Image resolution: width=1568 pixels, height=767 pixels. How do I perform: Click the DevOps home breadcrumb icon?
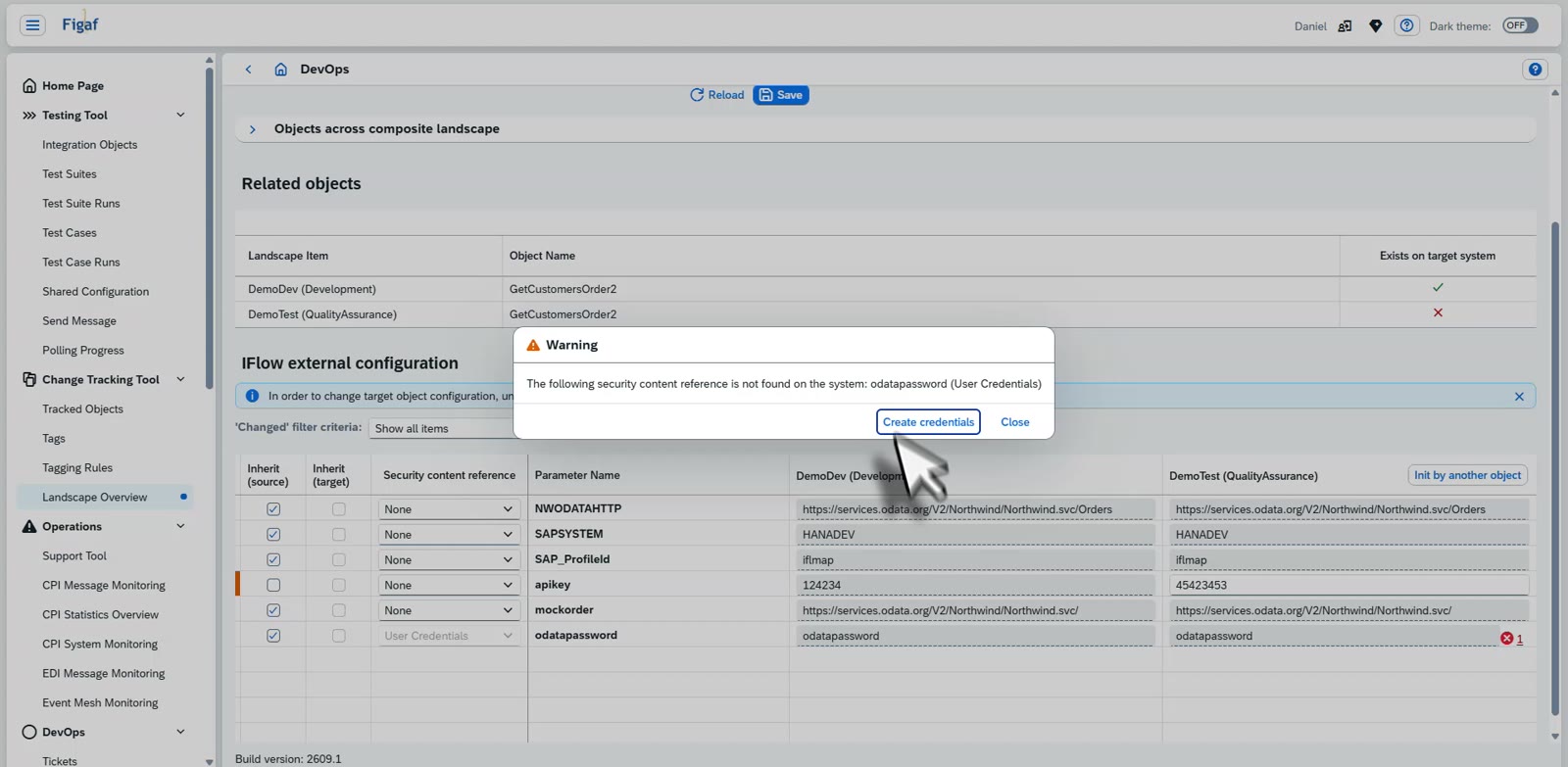pos(280,70)
